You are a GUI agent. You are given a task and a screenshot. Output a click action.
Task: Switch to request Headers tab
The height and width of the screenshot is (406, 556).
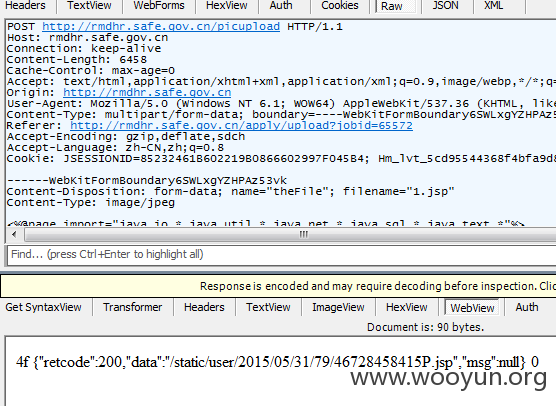[x=26, y=6]
